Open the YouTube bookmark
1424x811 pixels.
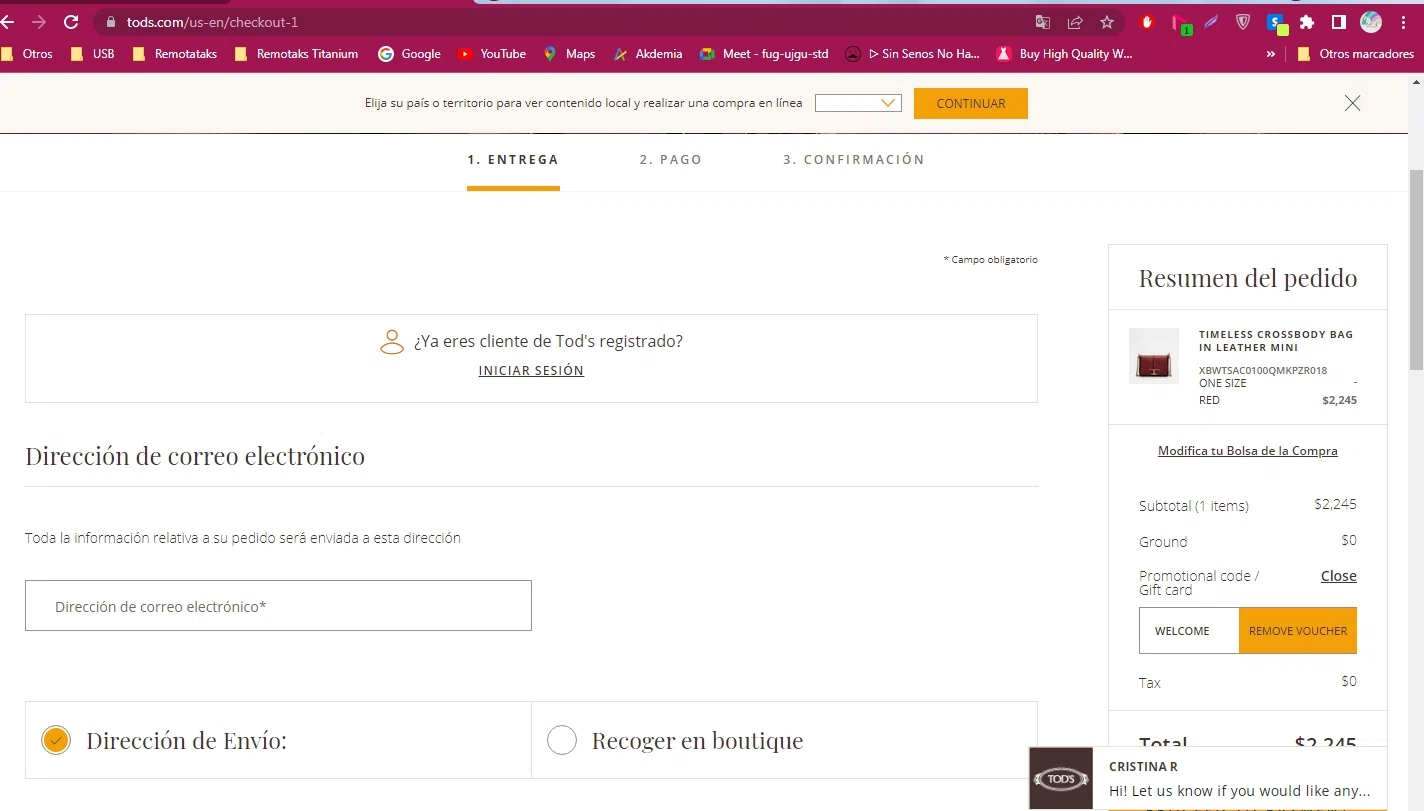tap(491, 54)
